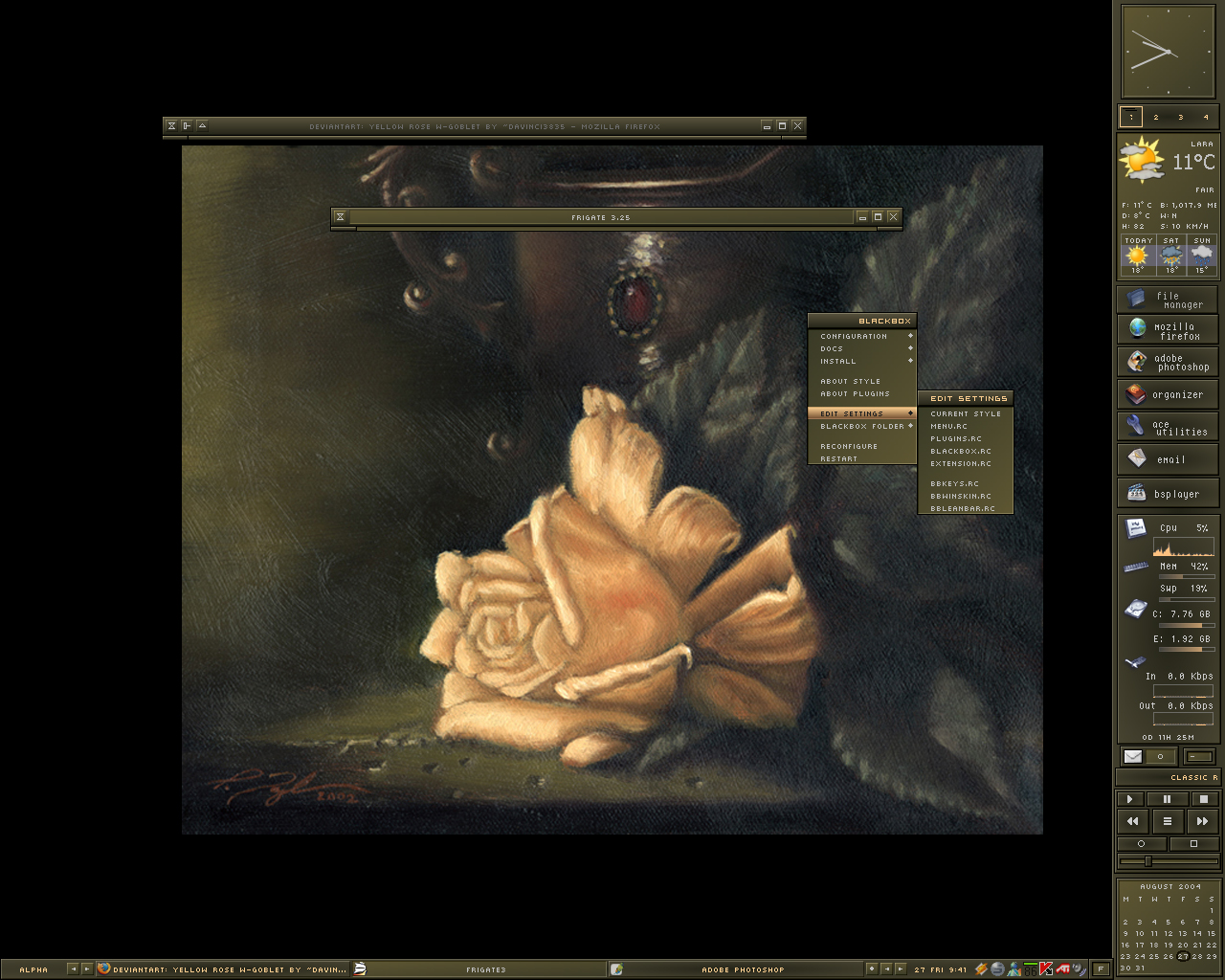This screenshot has width=1225, height=980.
Task: Open the Organizer launcher
Action: pos(1168,394)
